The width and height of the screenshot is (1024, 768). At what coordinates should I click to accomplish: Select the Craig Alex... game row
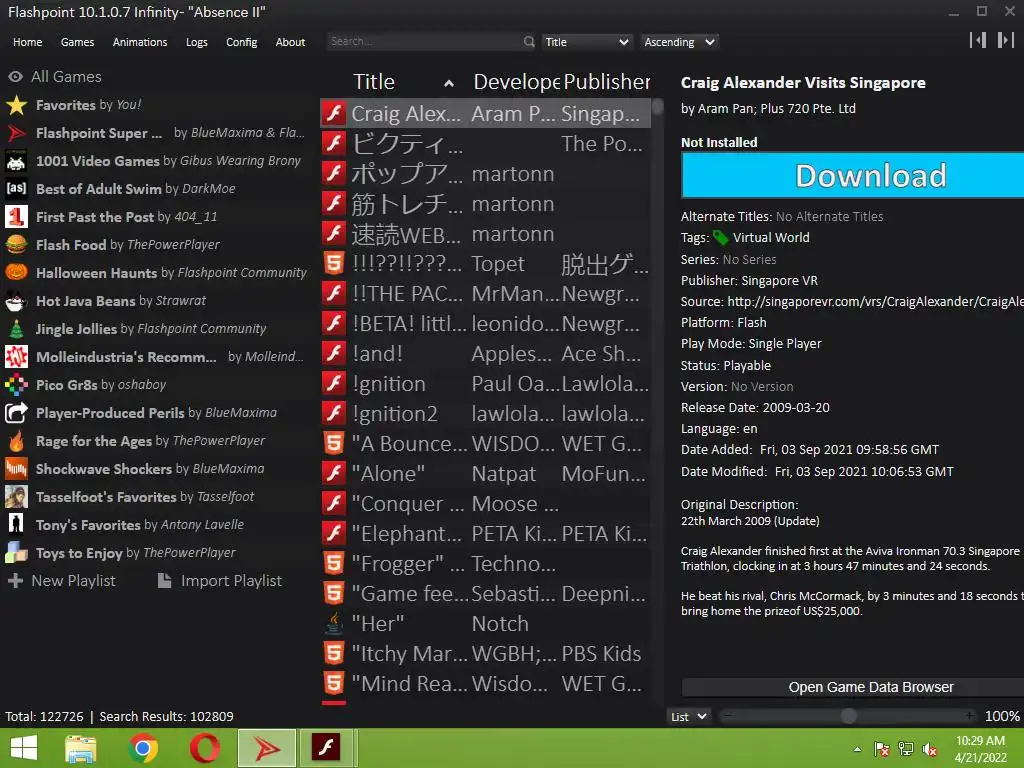[486, 113]
